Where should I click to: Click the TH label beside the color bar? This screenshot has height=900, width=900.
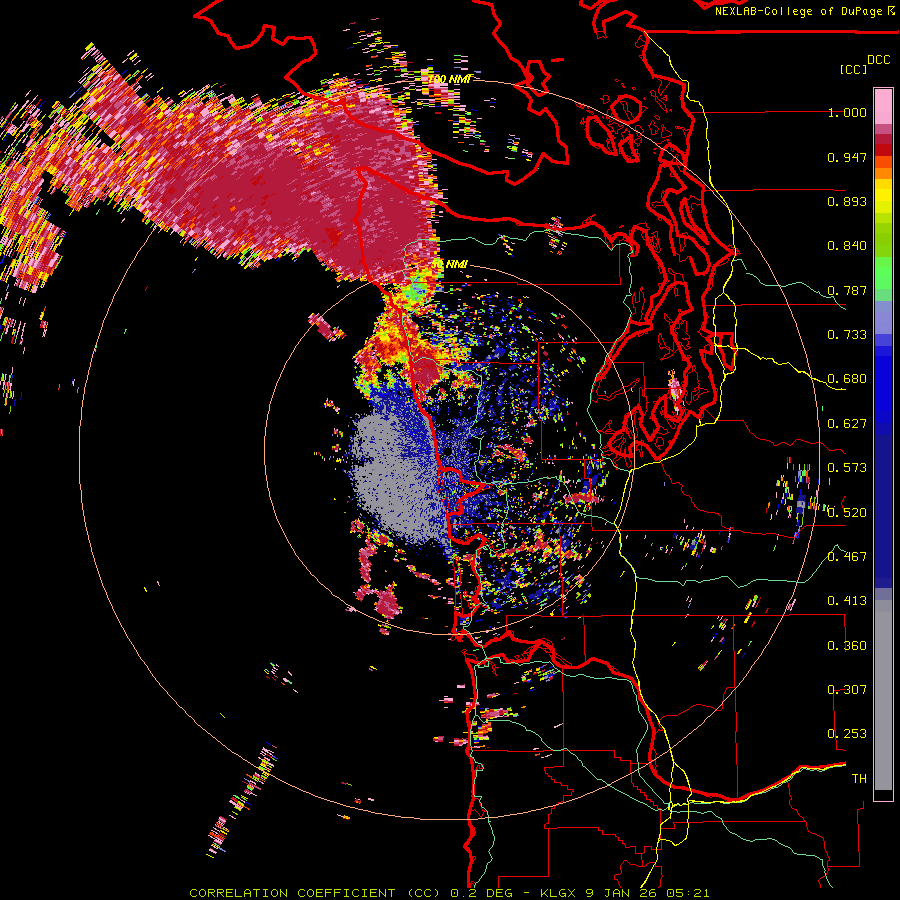(x=859, y=779)
